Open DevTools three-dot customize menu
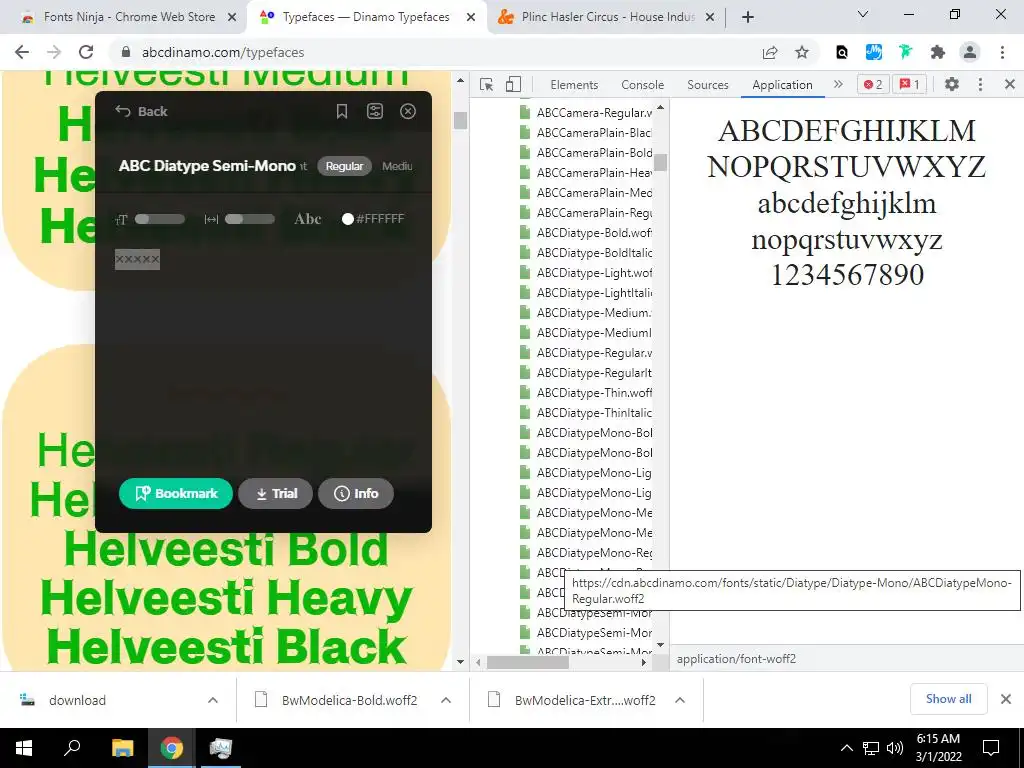 coord(980,84)
